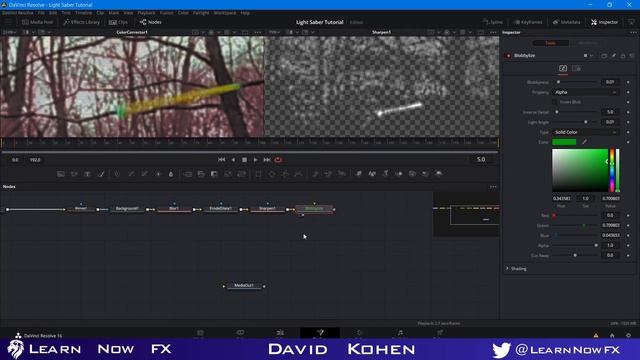
Task: Add a Text+ tool from toolbar
Action: pyautogui.click(x=87, y=174)
